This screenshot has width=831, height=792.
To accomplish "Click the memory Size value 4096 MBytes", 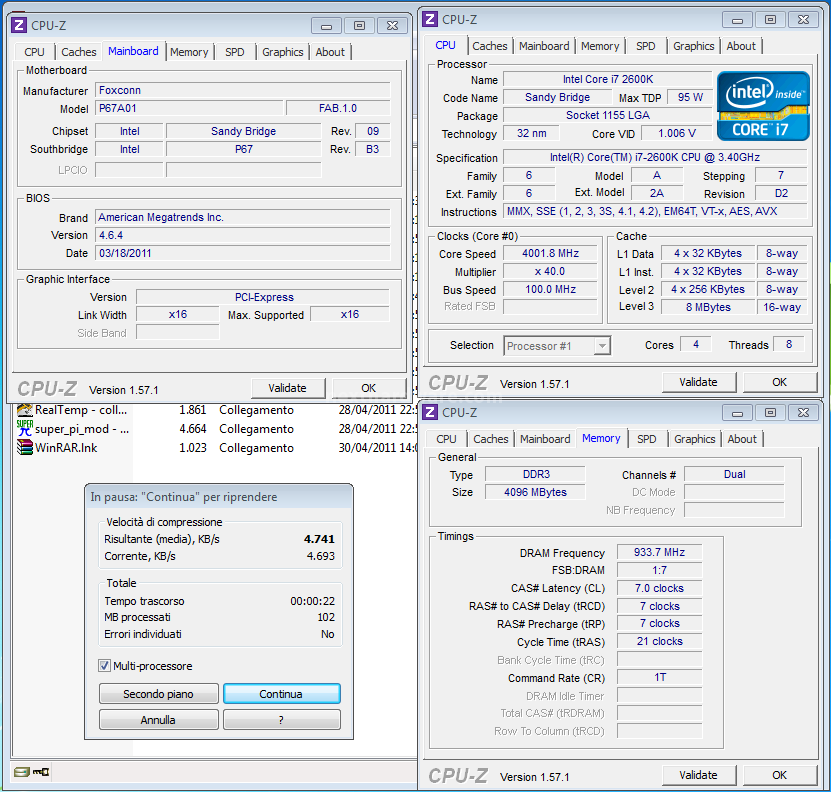I will pos(535,492).
